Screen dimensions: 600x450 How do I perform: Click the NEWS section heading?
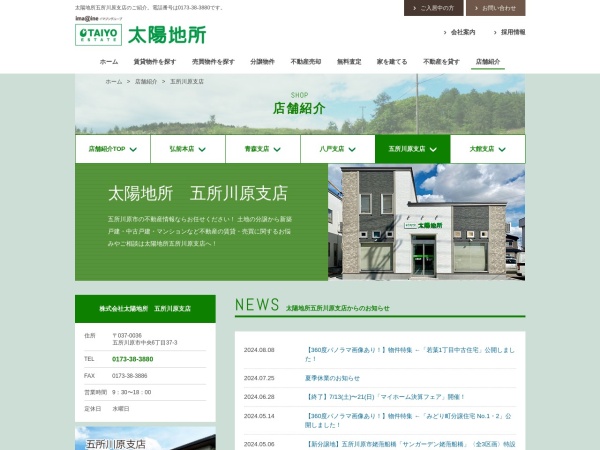257,305
